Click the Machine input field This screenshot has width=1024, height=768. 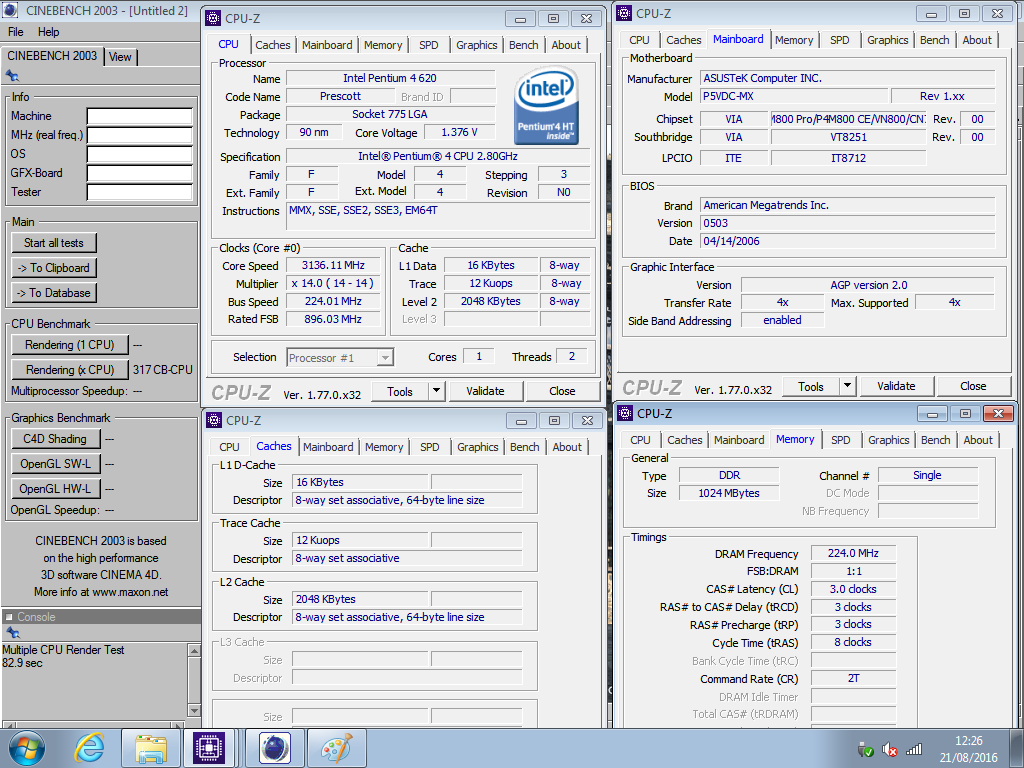click(140, 116)
